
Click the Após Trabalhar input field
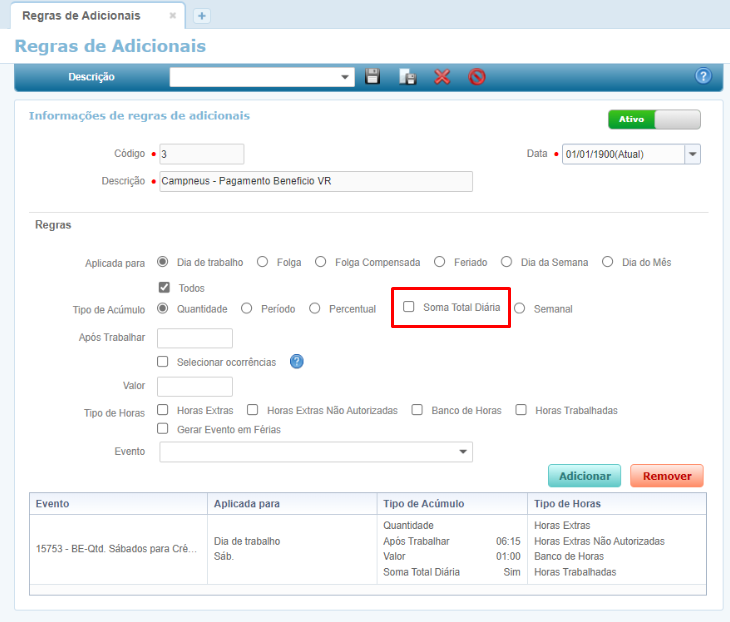tap(195, 338)
